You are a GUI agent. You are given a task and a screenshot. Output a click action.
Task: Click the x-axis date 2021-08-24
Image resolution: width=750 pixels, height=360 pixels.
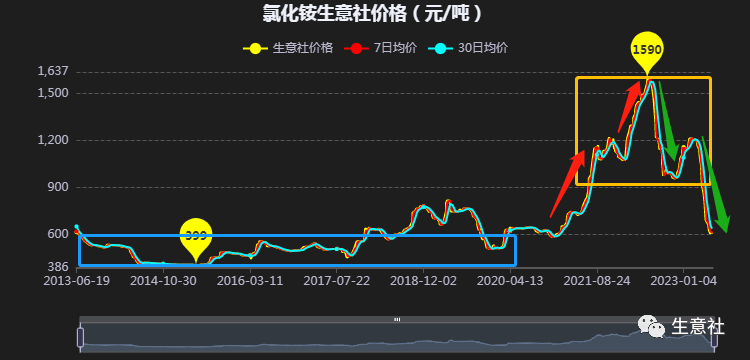pyautogui.click(x=596, y=281)
